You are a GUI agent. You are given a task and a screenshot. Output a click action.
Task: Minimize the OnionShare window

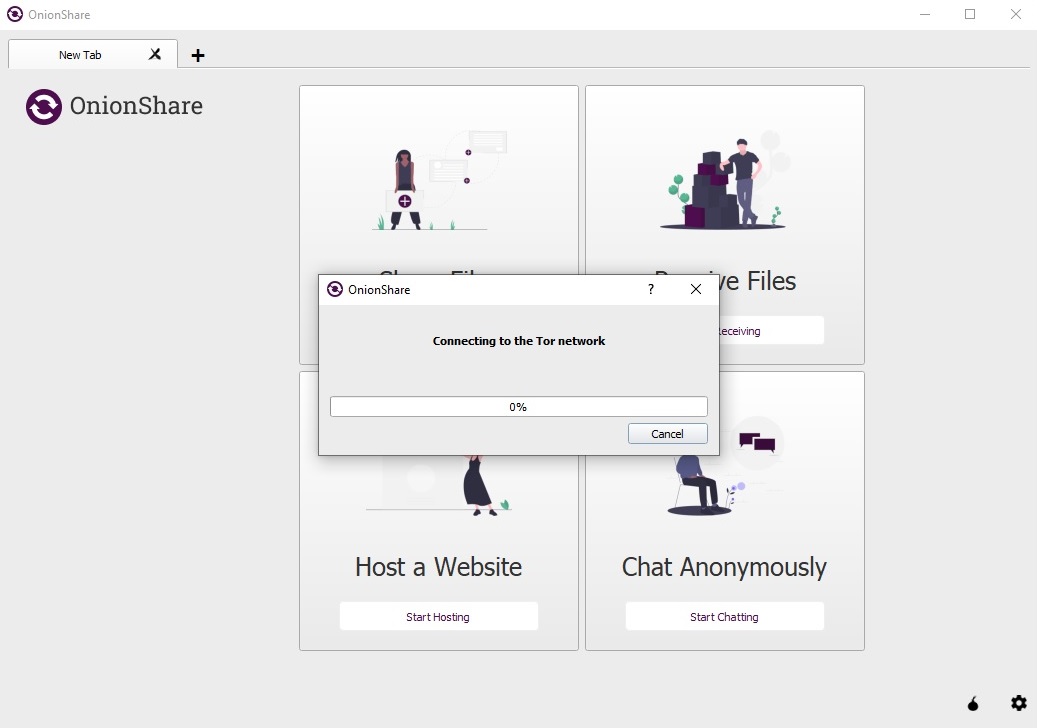tap(925, 14)
